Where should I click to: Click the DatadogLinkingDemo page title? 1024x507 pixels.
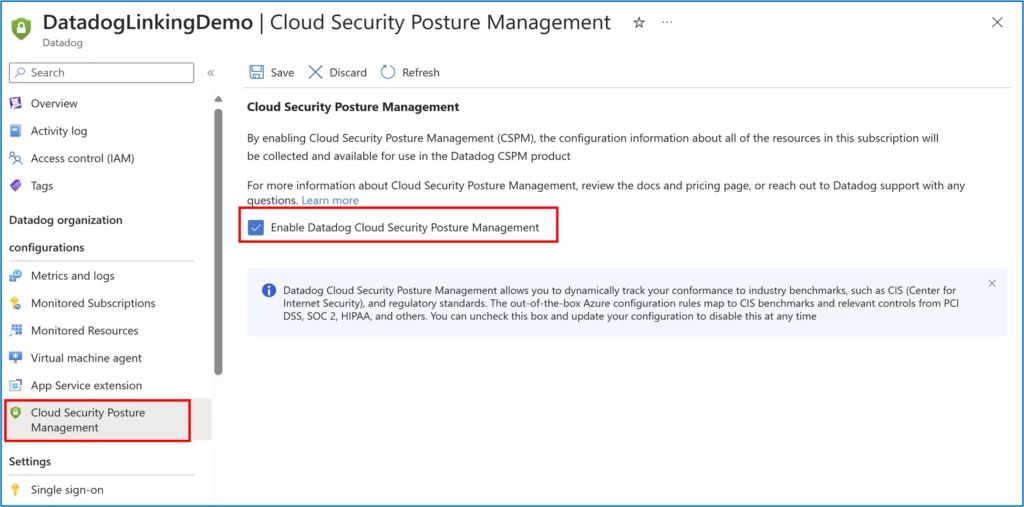click(x=148, y=22)
